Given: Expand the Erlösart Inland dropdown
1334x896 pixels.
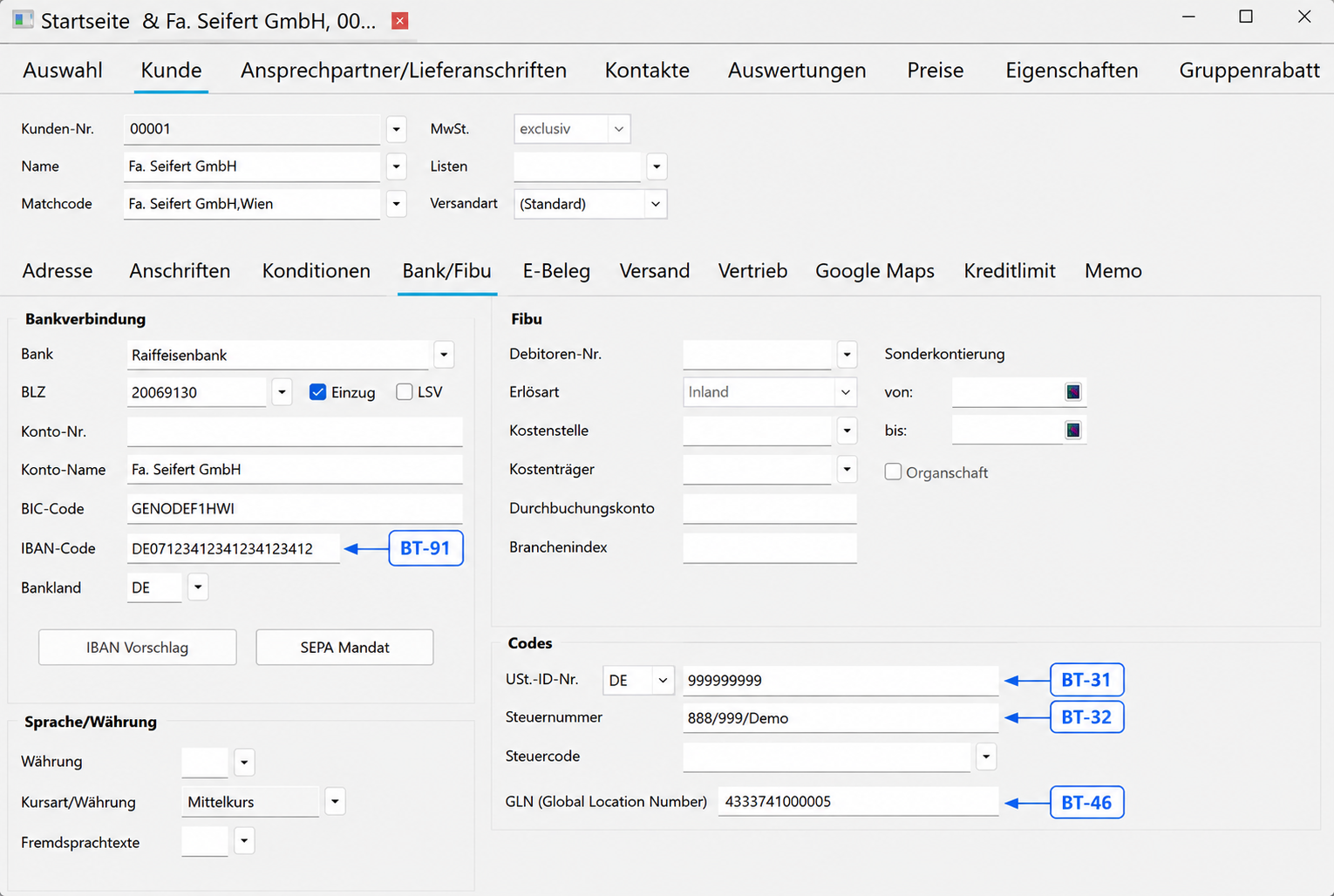Looking at the screenshot, I should pos(845,392).
